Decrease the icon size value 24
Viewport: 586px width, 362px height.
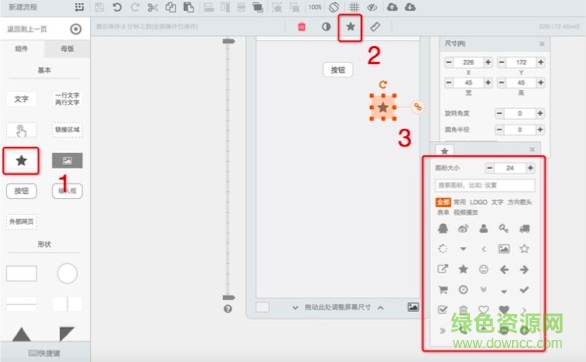490,168
